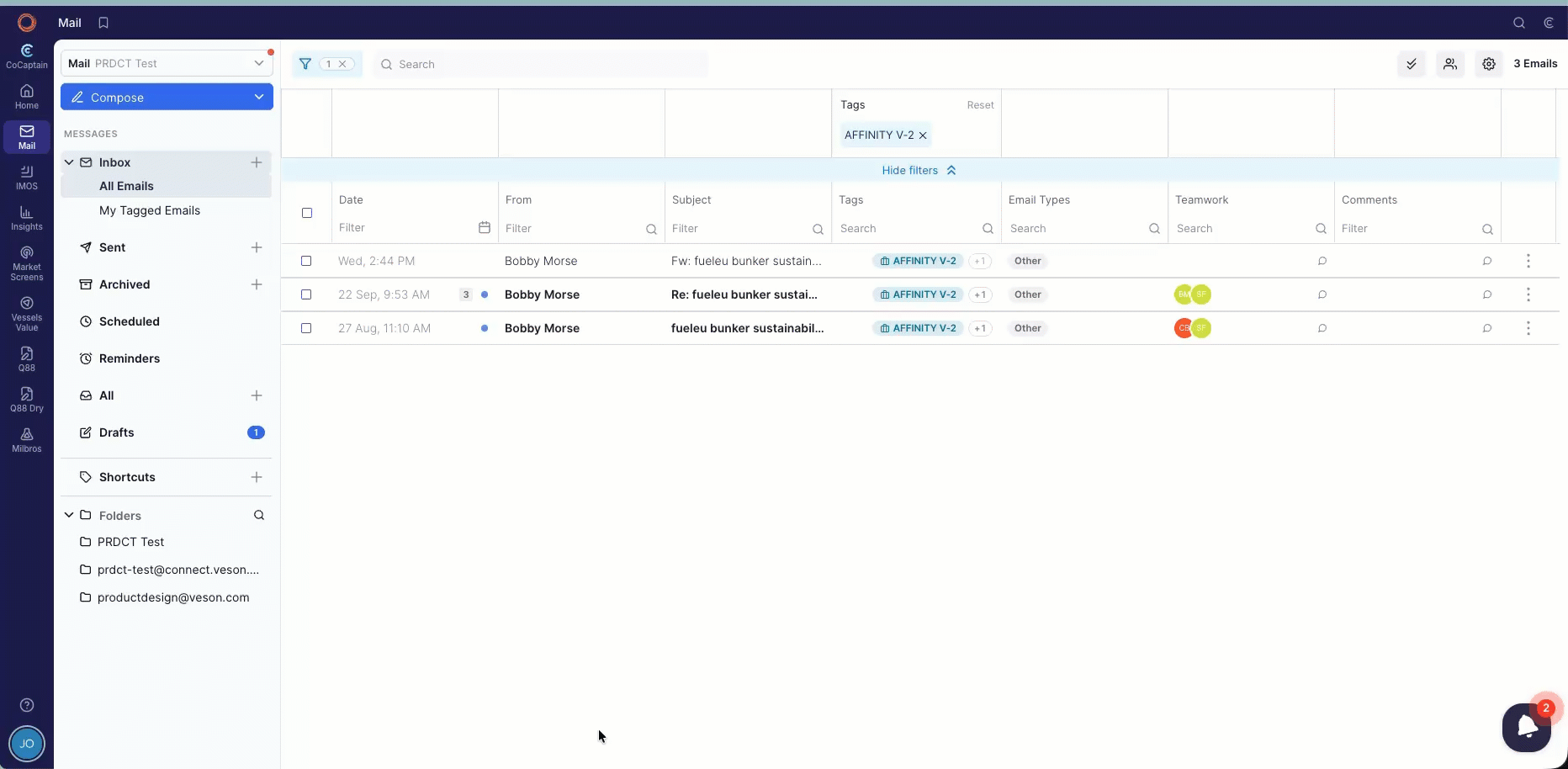The image size is (1568, 769).
Task: Clear active filter count badge
Action: pyautogui.click(x=342, y=64)
